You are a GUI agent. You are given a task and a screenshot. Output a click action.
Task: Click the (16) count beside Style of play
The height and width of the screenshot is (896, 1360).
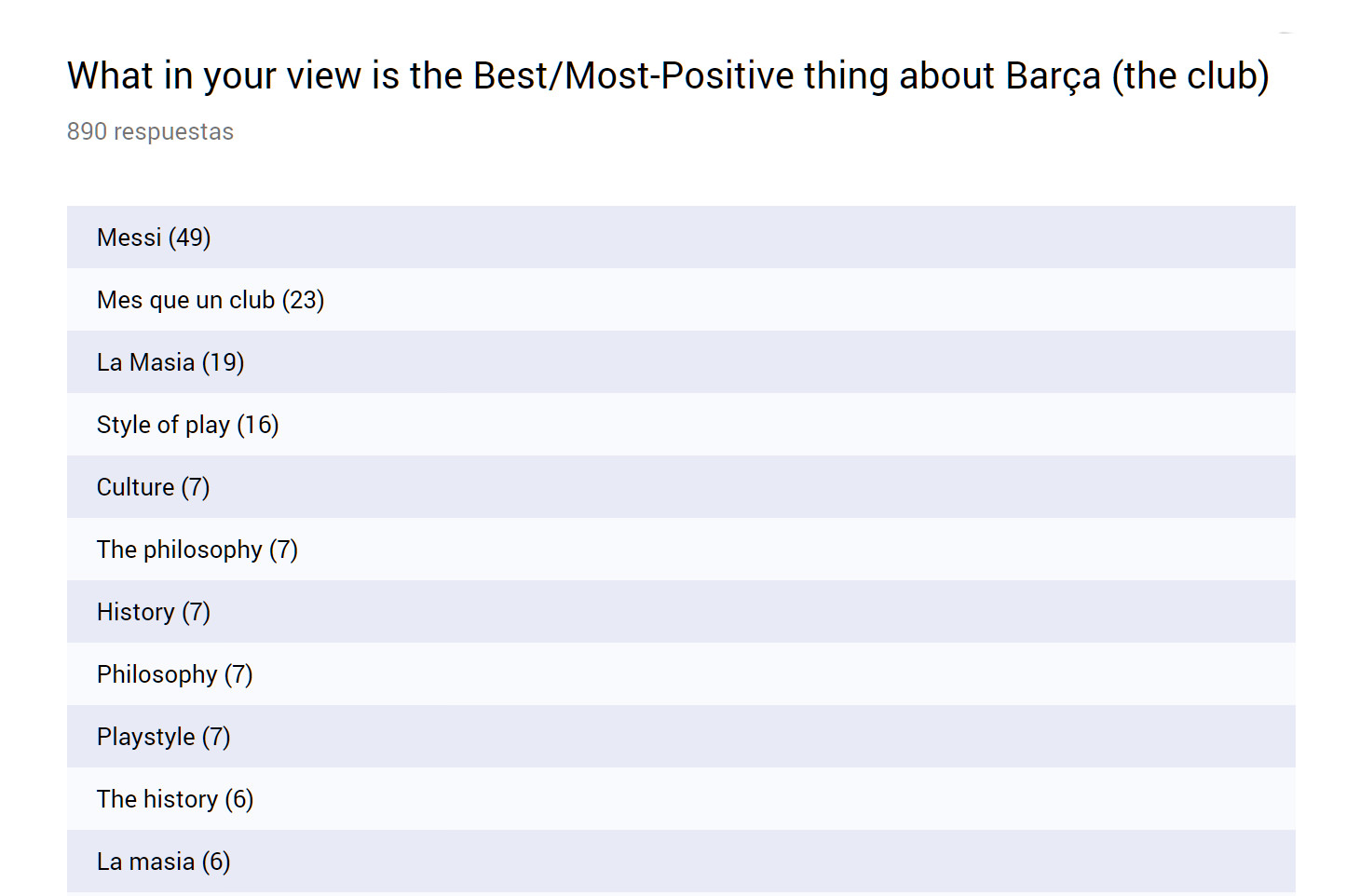(258, 425)
